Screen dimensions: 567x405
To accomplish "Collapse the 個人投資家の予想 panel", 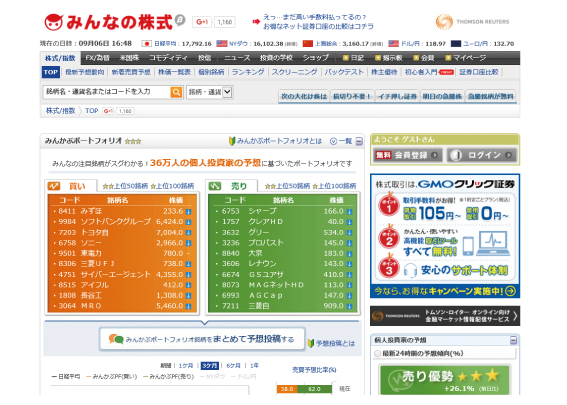I will tap(513, 340).
